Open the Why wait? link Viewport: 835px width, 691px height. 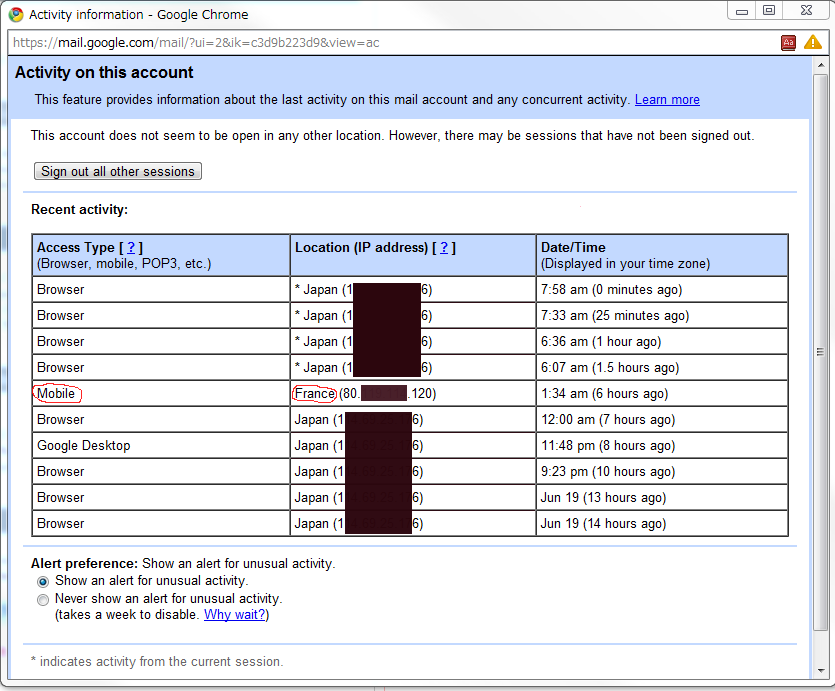click(x=234, y=614)
